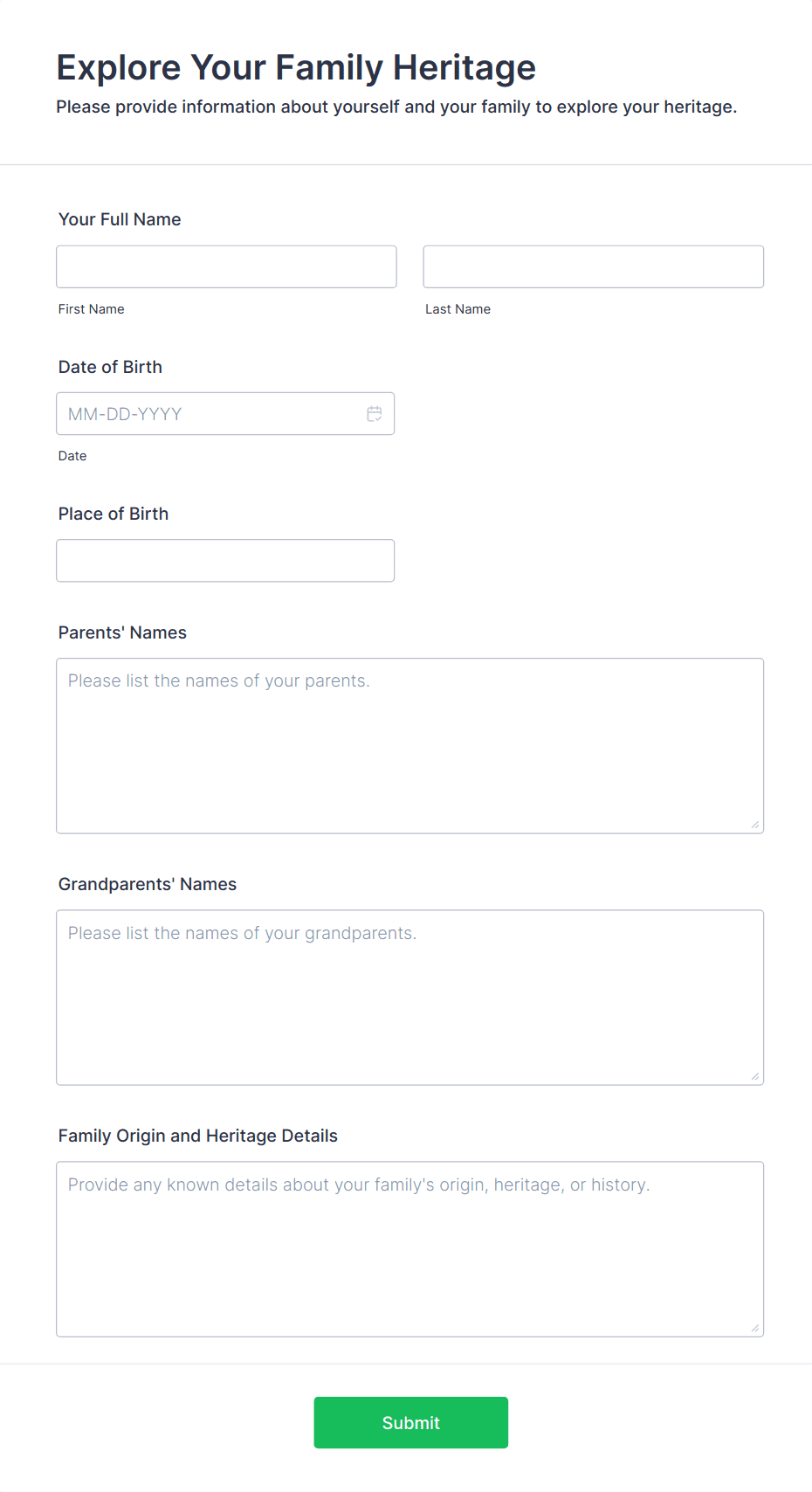This screenshot has width=812, height=1492.
Task: Click the Date of Birth MM-DD-YYYY field
Action: pyautogui.click(x=210, y=414)
